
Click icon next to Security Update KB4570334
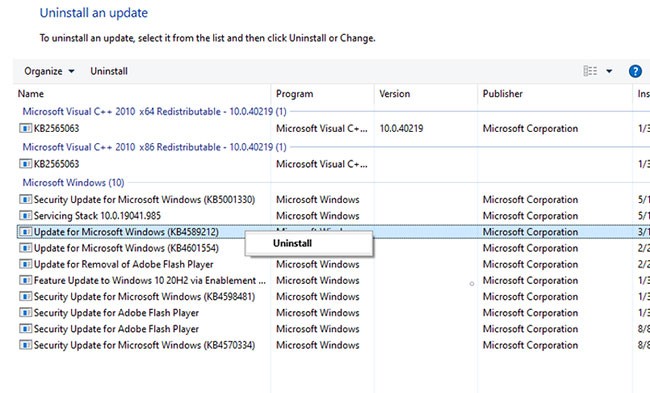coord(25,345)
